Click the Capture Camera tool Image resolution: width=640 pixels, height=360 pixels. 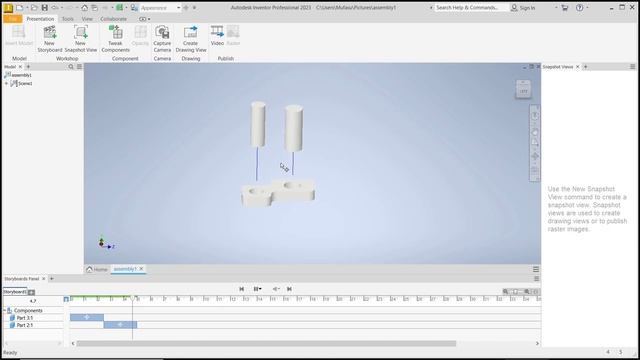point(162,38)
